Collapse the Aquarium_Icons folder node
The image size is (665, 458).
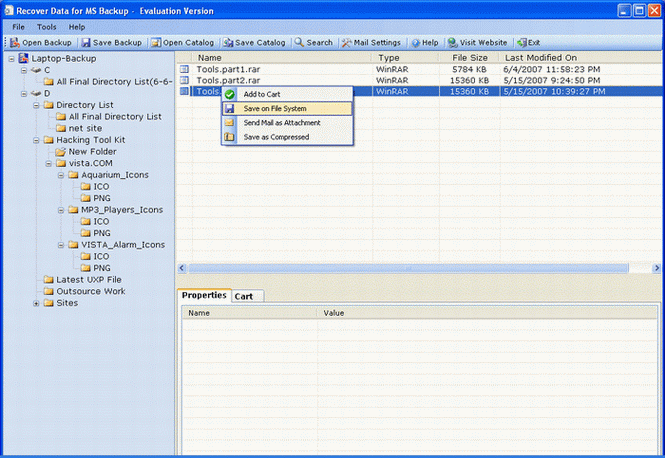pos(60,175)
